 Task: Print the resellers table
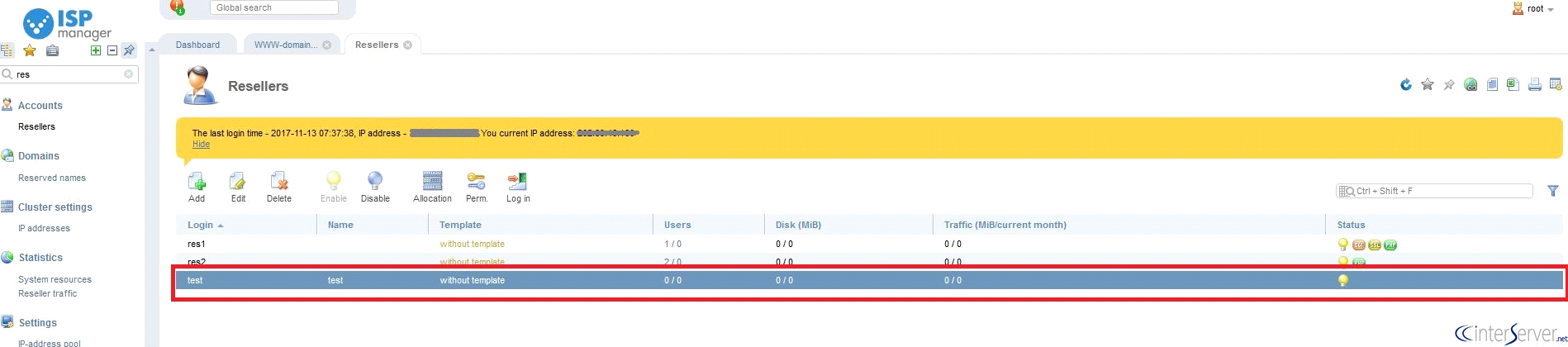click(1534, 84)
